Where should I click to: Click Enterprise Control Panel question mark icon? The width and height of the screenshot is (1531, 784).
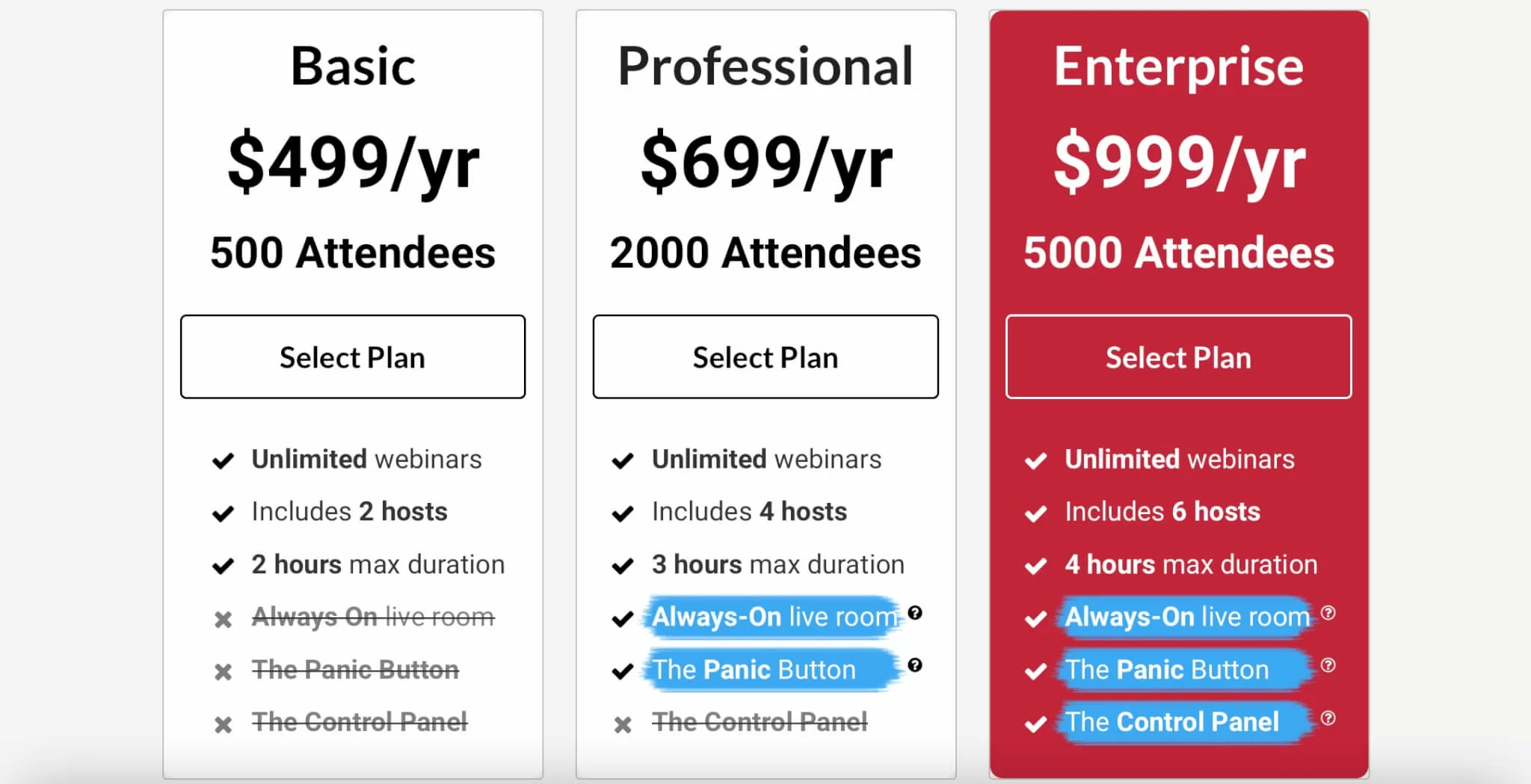[1328, 718]
